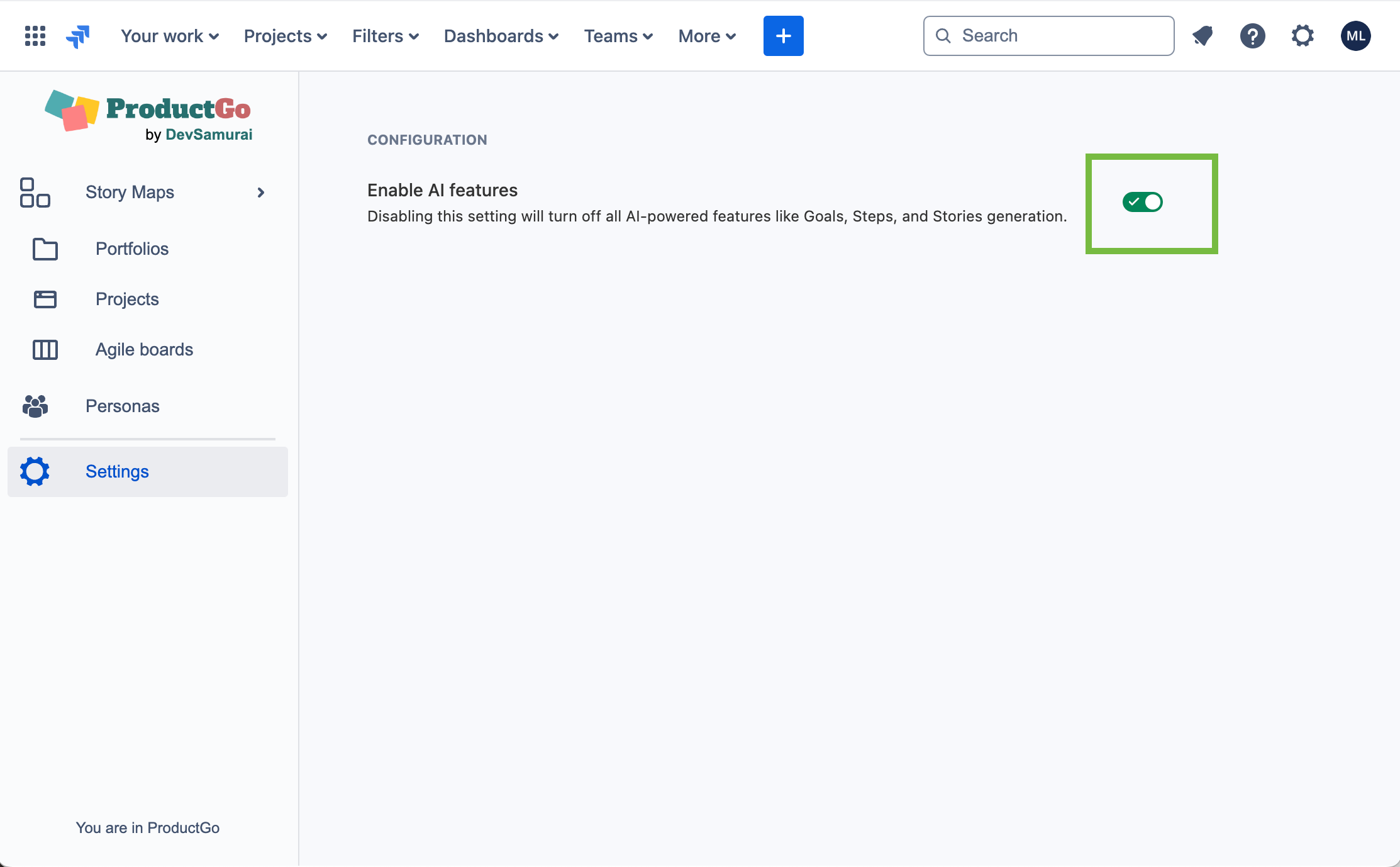Select Settings in the sidebar
1400x867 pixels.
coord(117,472)
